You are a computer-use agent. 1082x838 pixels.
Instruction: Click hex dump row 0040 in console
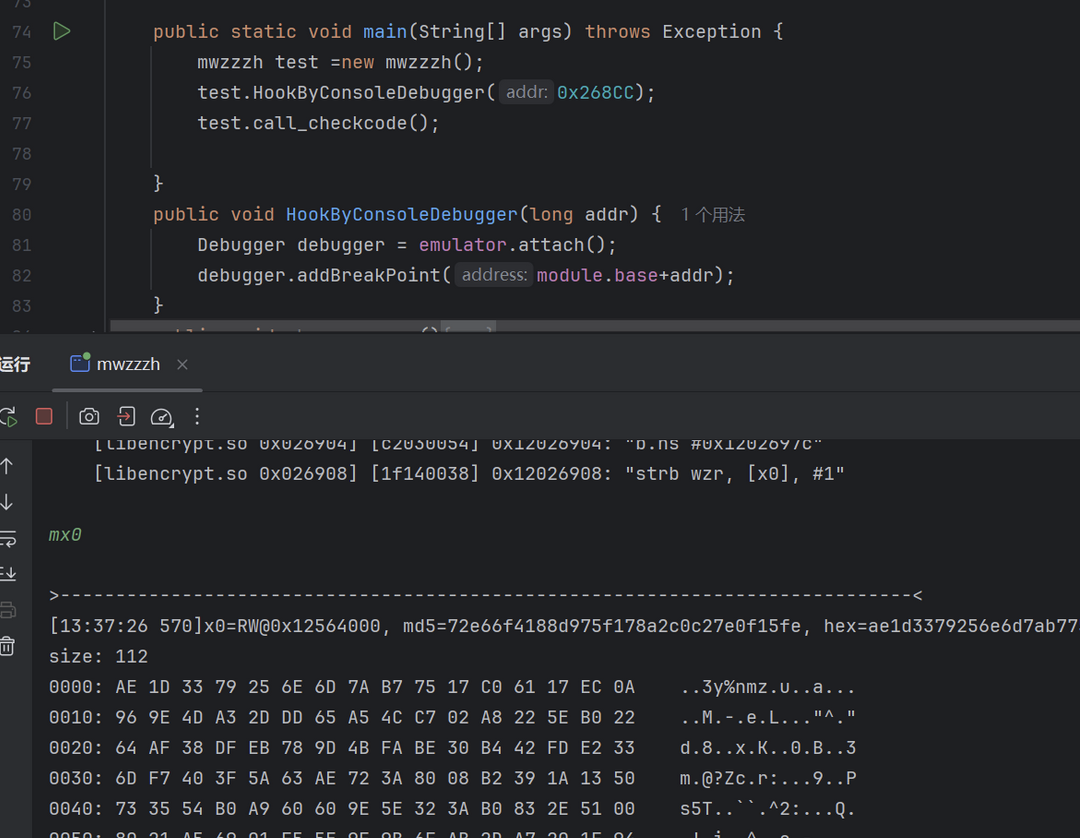(x=452, y=808)
